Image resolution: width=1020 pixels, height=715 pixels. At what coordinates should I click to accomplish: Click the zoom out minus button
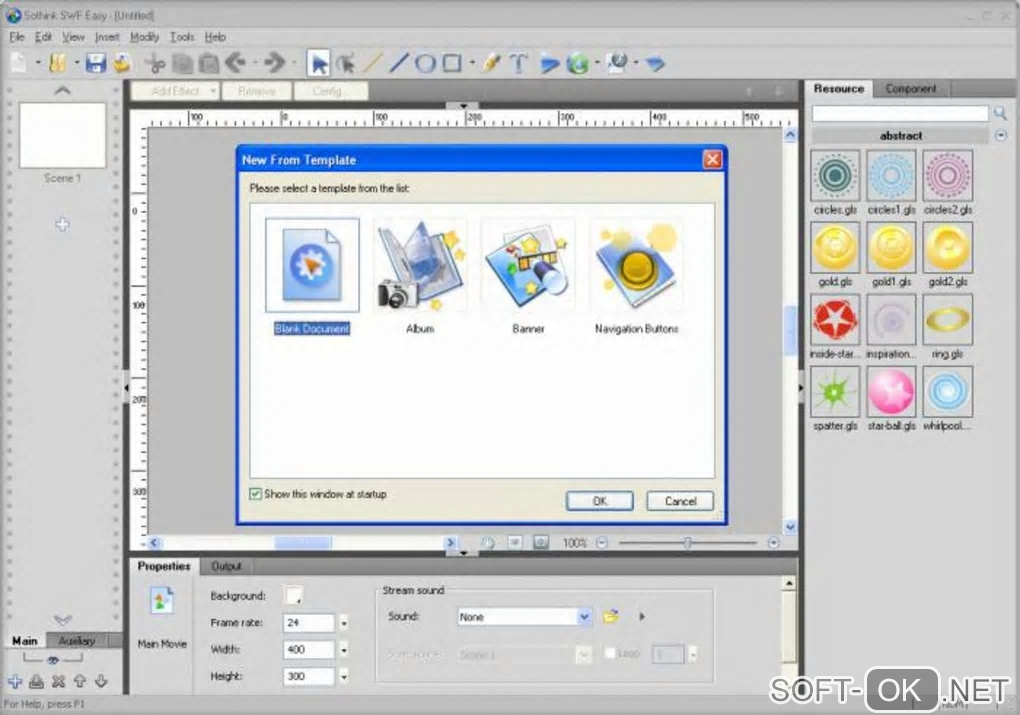point(602,543)
